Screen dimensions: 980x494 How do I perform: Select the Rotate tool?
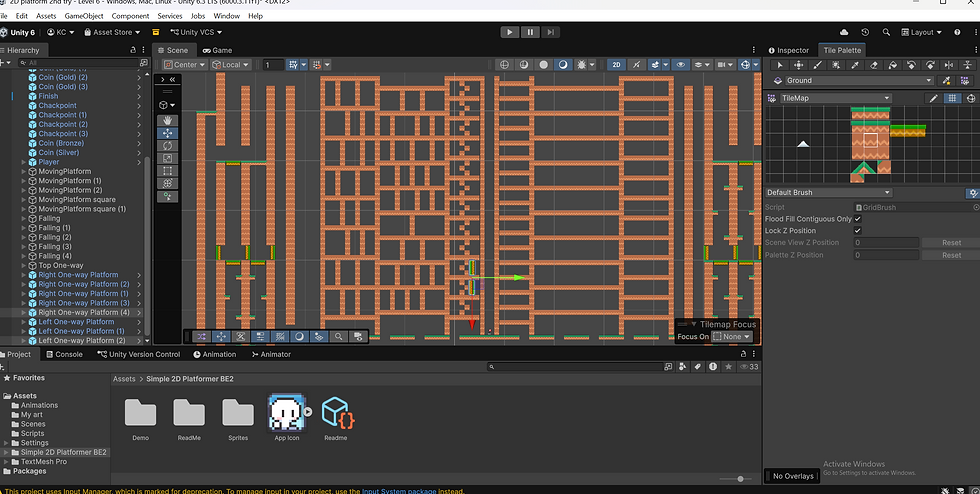coord(168,146)
